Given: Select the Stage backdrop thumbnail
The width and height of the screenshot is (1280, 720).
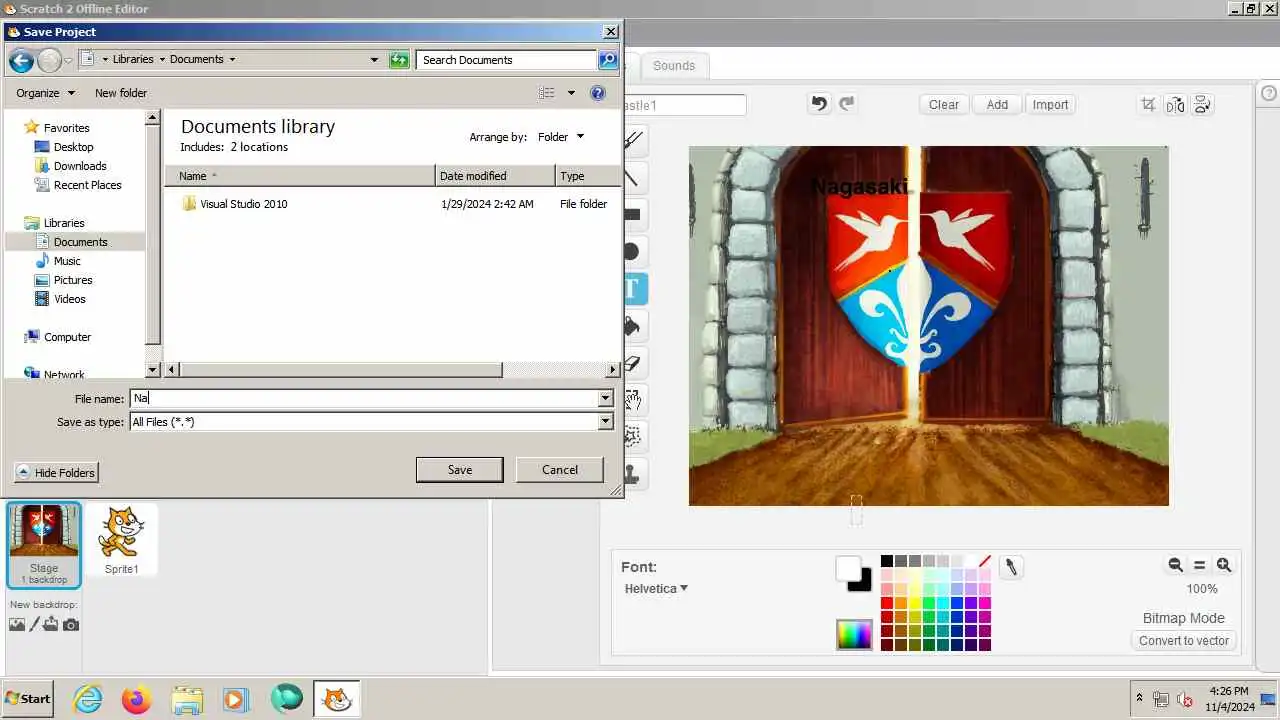Looking at the screenshot, I should 44,545.
